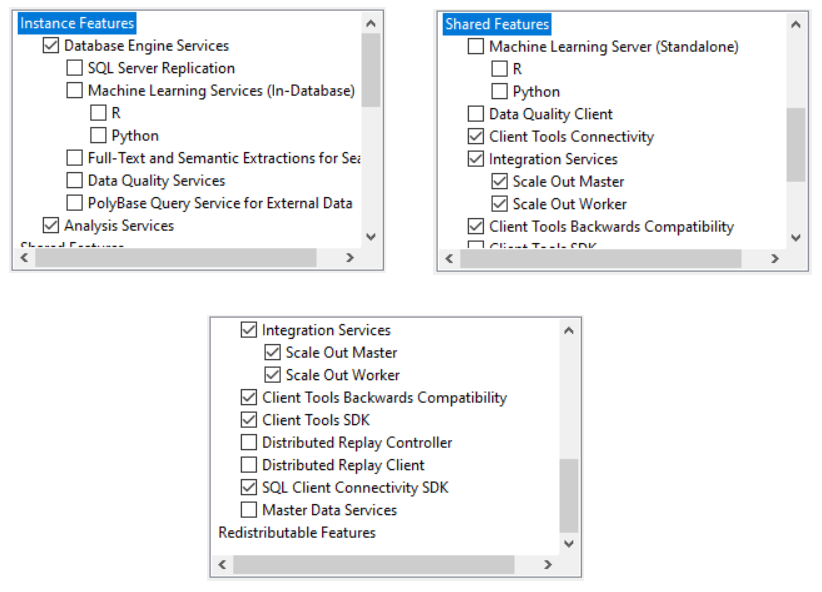The height and width of the screenshot is (592, 822).
Task: Enable the Data Quality Services option
Action: (x=75, y=181)
